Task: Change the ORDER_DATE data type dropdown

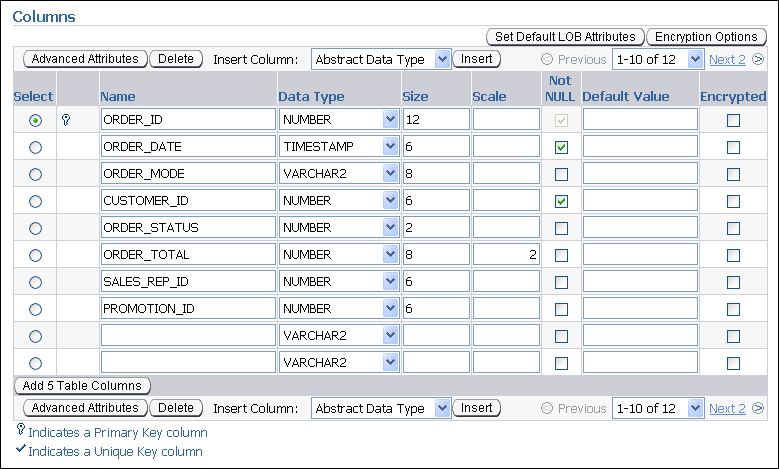Action: (339, 147)
